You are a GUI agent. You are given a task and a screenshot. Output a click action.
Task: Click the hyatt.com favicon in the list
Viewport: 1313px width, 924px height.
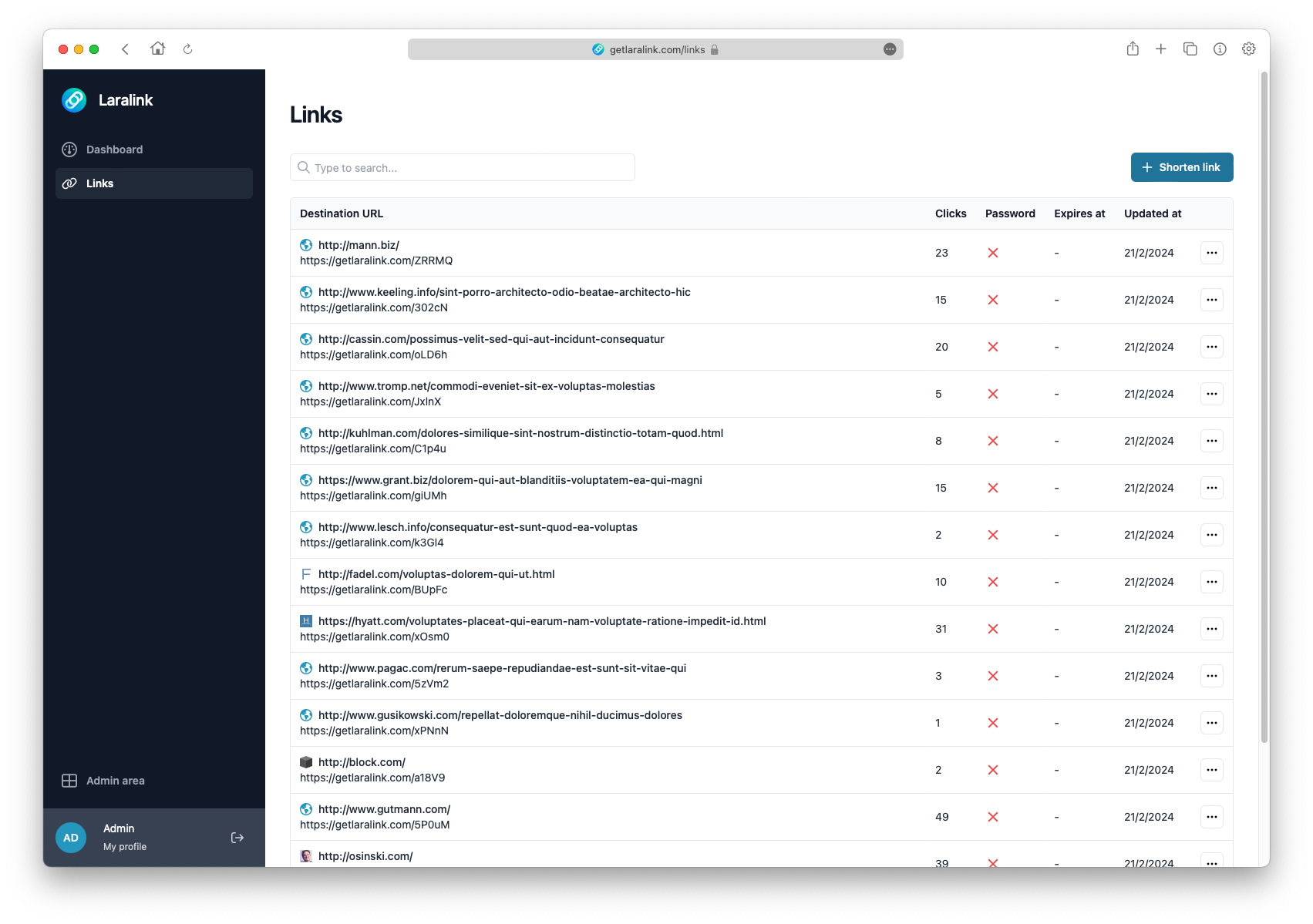coord(306,621)
